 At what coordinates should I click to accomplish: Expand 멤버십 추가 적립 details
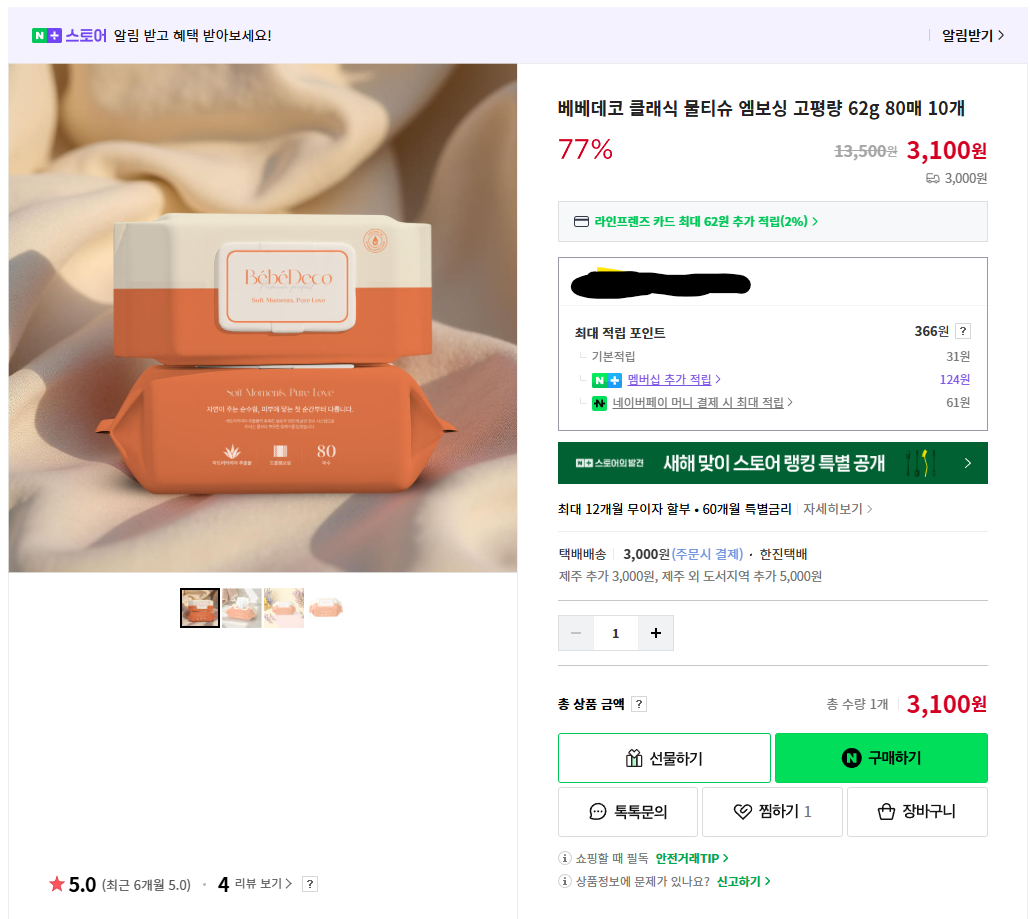[674, 380]
